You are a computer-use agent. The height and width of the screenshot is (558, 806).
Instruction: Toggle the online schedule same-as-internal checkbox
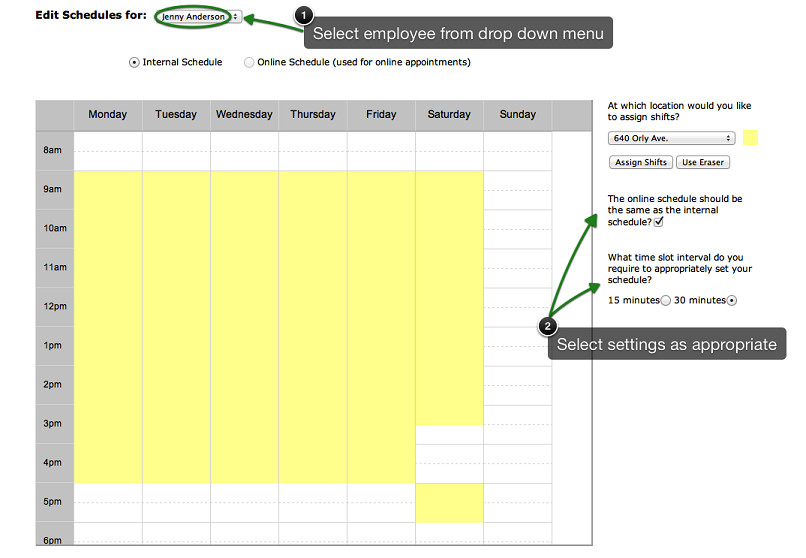(x=658, y=222)
